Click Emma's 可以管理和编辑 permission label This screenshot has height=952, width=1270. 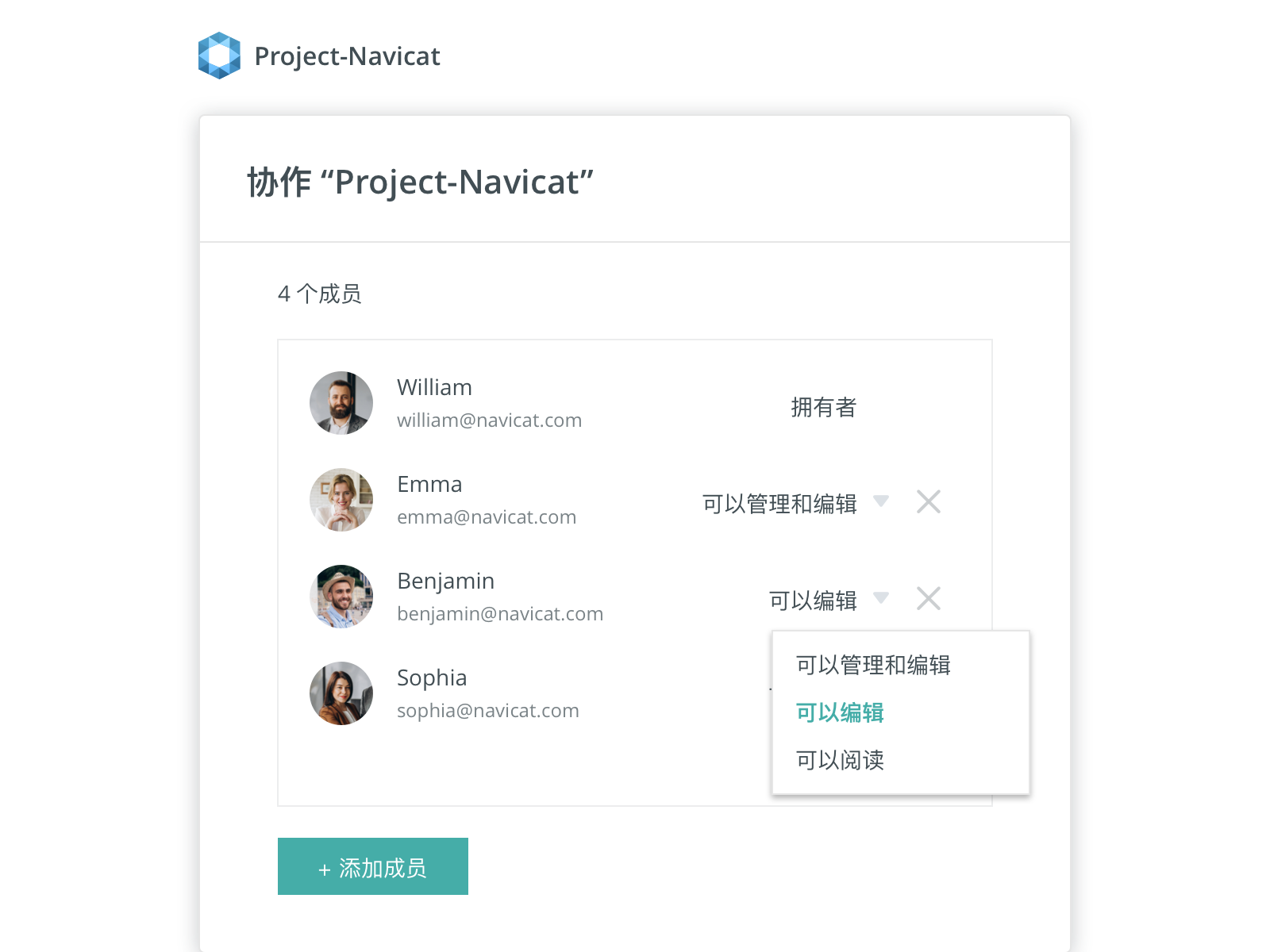(779, 504)
